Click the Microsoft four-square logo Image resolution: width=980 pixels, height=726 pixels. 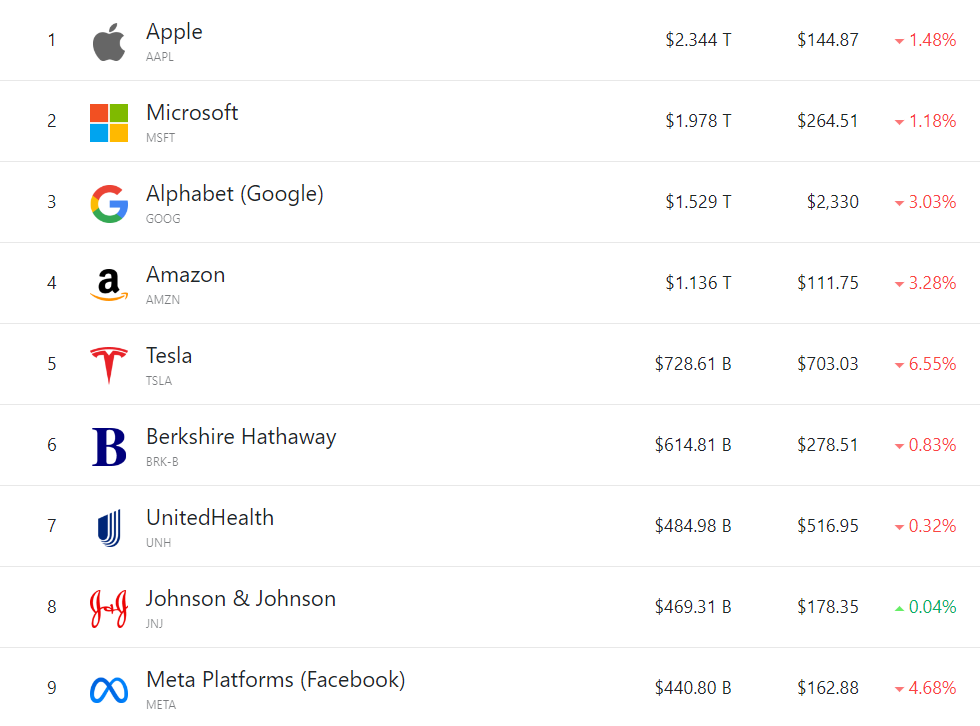[109, 123]
